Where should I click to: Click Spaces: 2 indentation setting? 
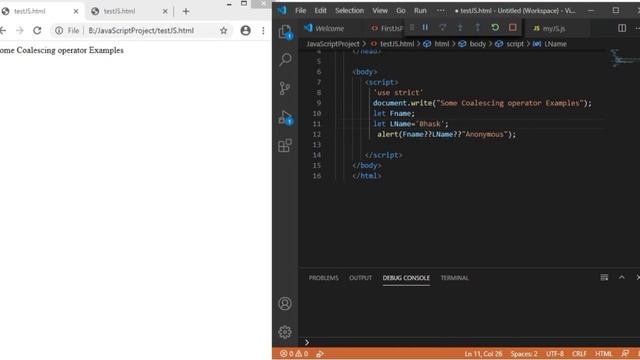(524, 353)
